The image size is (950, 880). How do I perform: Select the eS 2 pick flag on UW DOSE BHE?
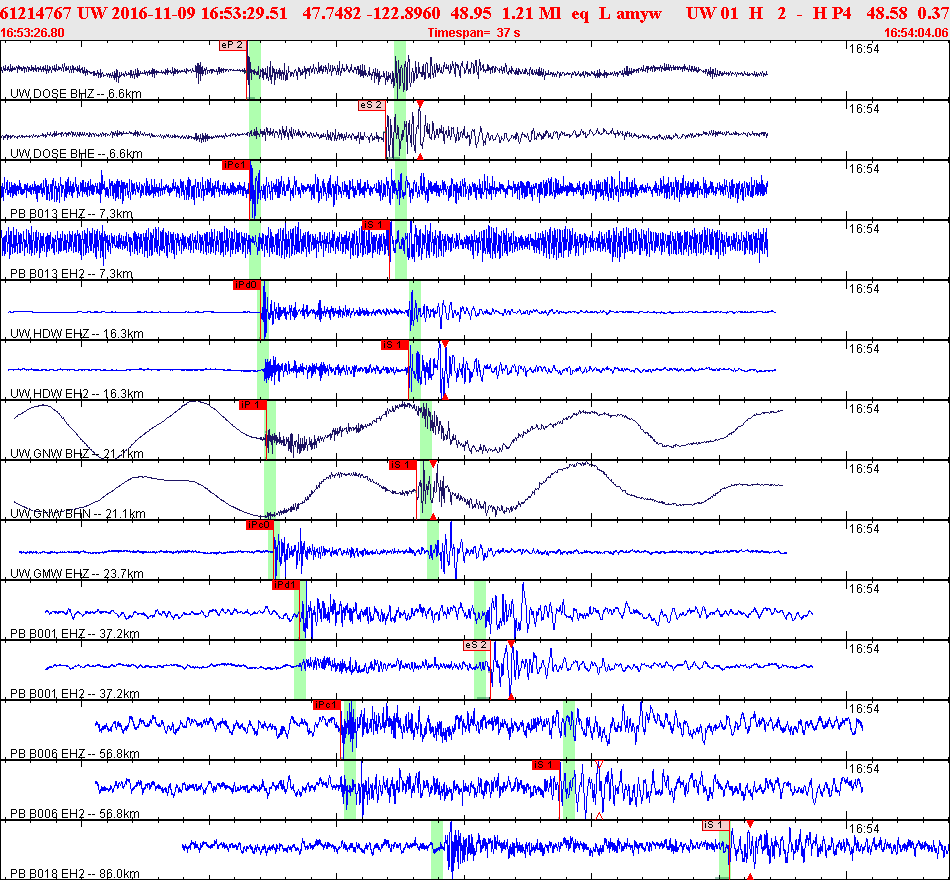tap(371, 105)
